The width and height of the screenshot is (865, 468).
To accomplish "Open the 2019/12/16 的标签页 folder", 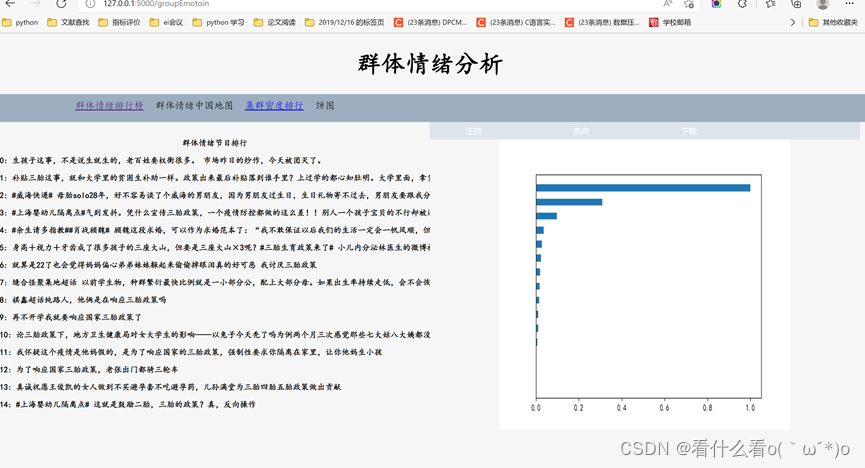I will pos(345,23).
